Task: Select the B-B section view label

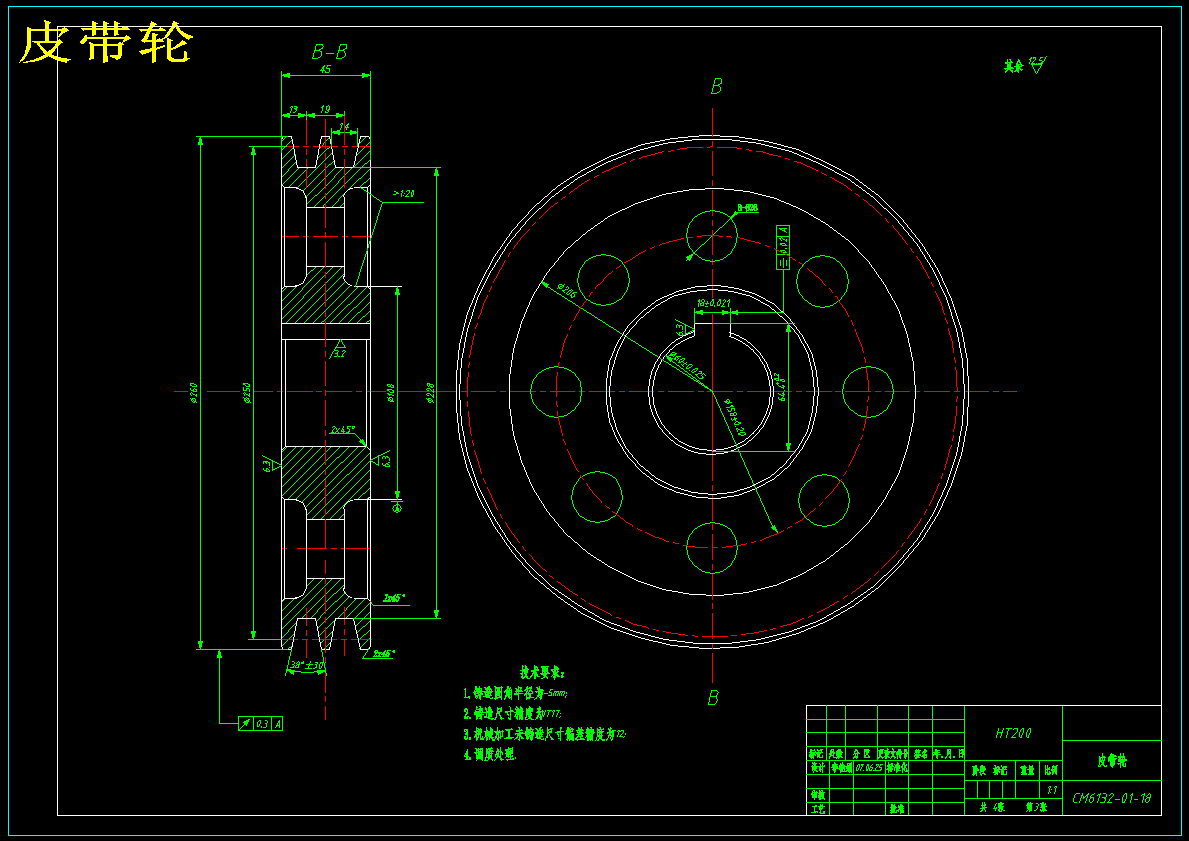Action: [330, 52]
